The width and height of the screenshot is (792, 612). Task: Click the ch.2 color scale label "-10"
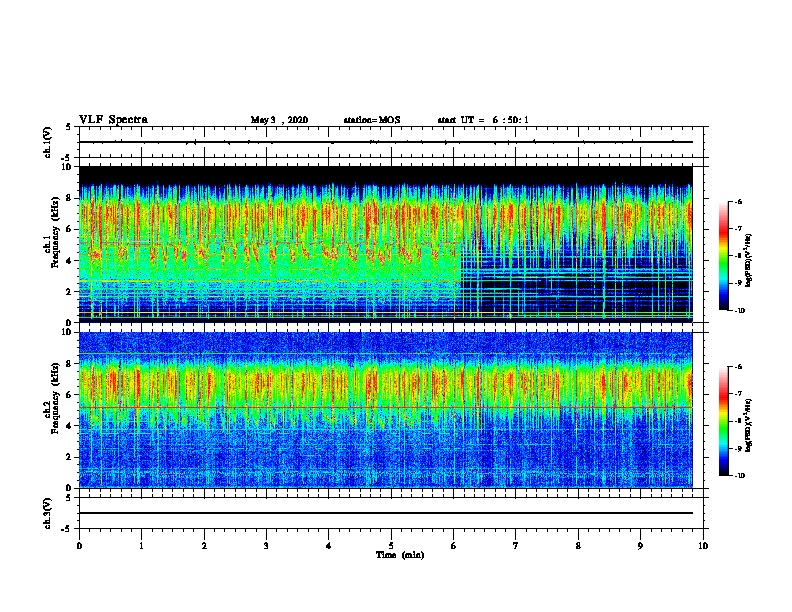739,476
